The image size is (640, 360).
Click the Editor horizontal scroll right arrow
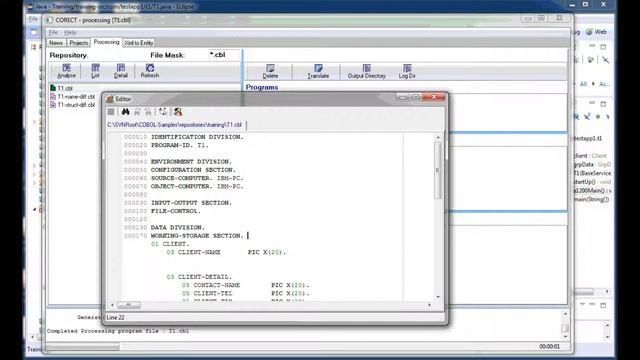tap(429, 305)
